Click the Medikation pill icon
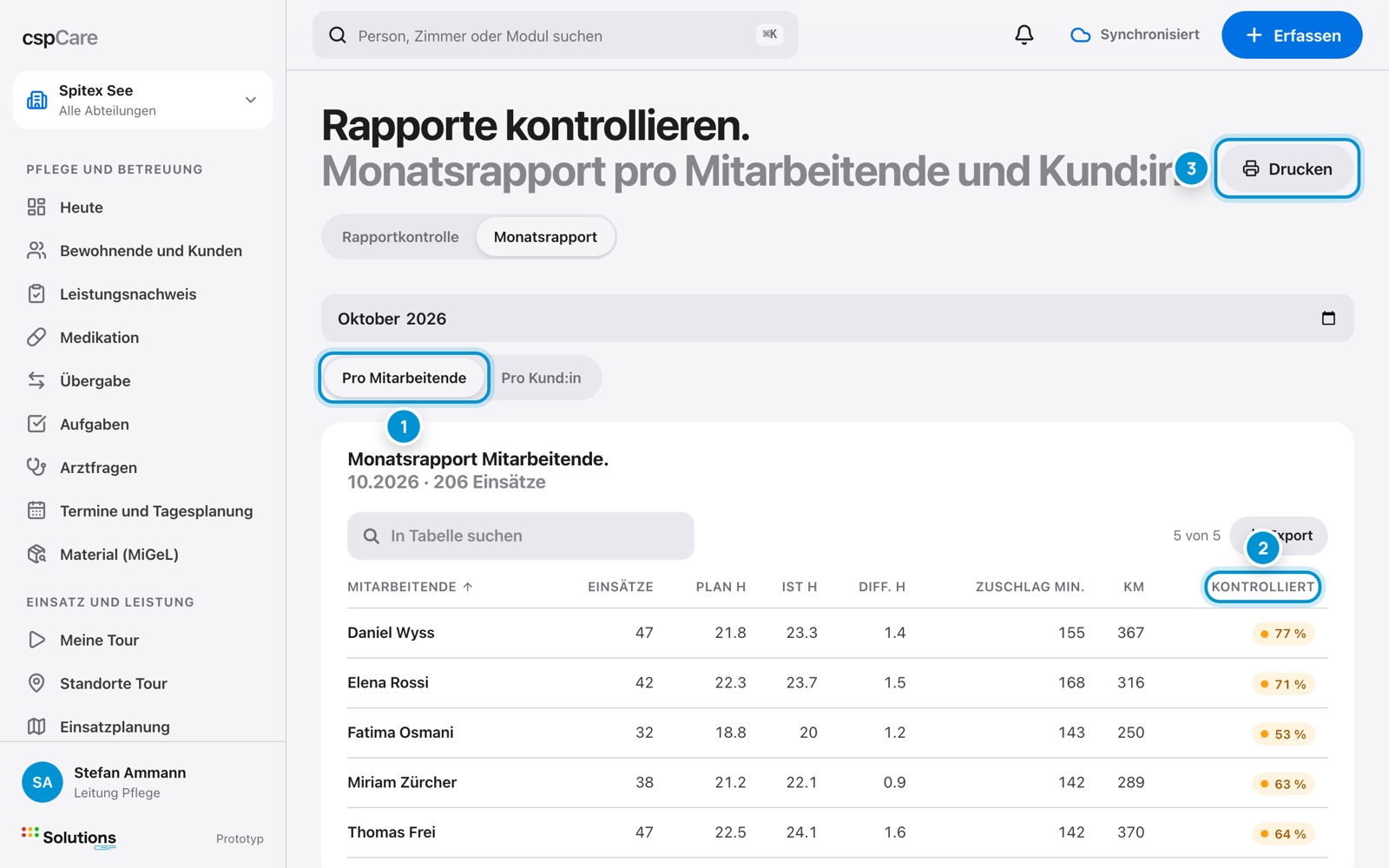Viewport: 1389px width, 868px height. pos(36,337)
